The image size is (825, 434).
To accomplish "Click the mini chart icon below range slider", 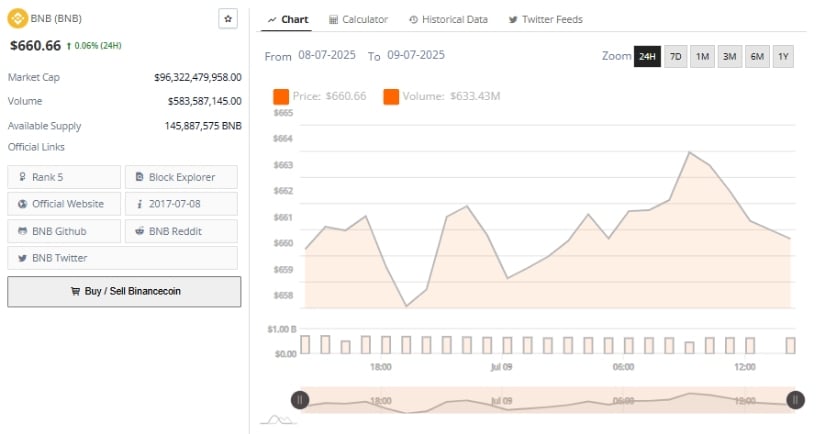I will tap(278, 420).
